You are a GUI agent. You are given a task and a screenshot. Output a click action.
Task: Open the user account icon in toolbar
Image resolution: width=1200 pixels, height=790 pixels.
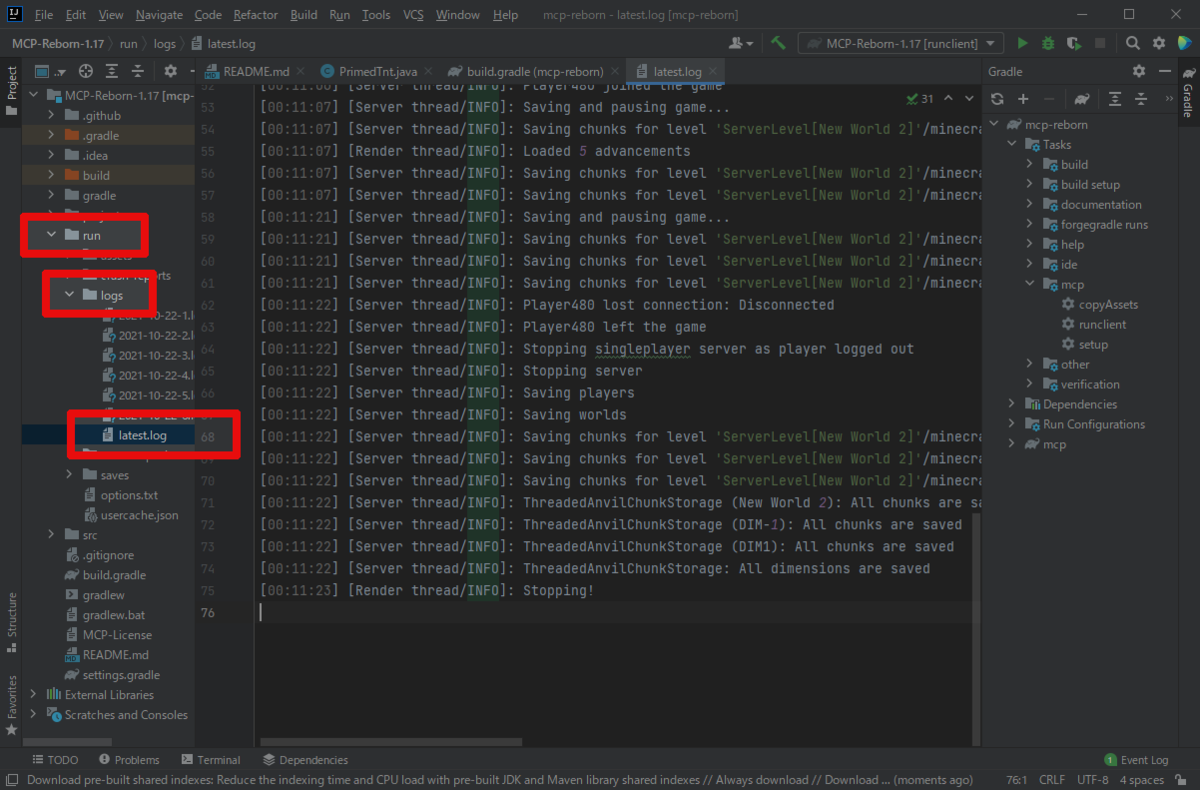pos(741,43)
